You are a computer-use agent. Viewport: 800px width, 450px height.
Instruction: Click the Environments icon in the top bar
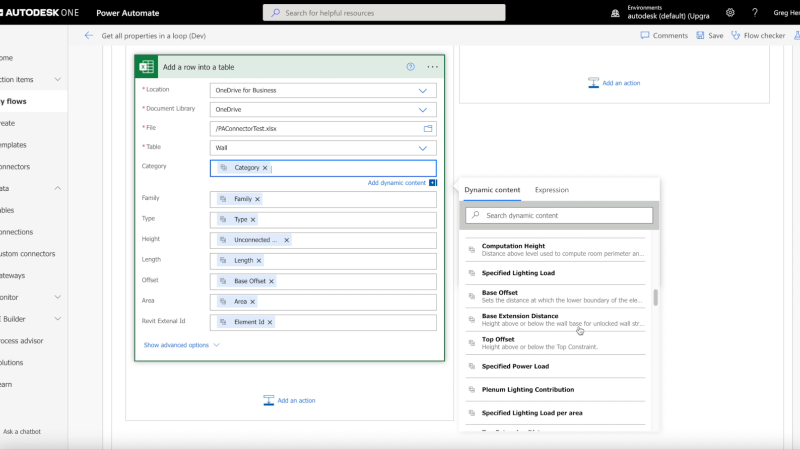615,13
